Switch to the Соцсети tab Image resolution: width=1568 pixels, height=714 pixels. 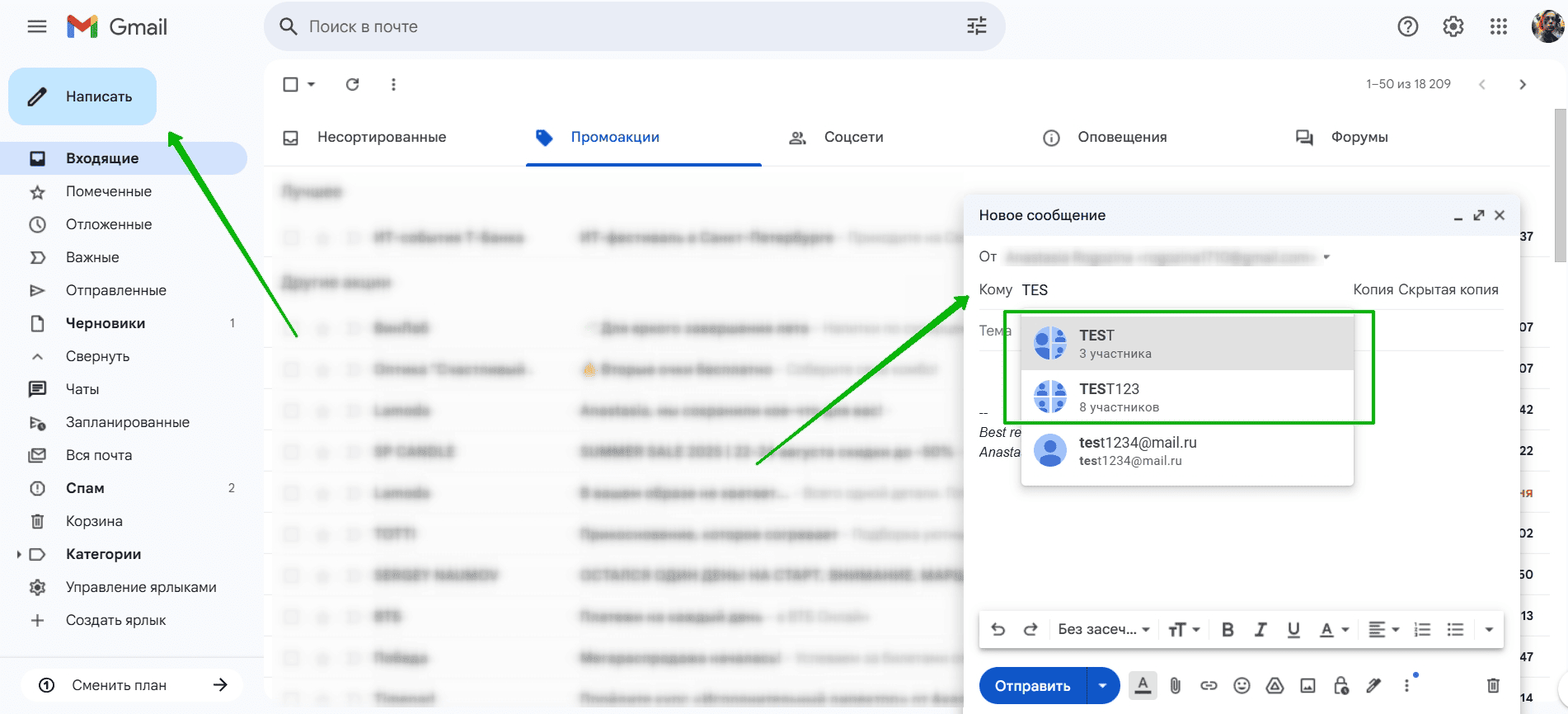pos(837,138)
